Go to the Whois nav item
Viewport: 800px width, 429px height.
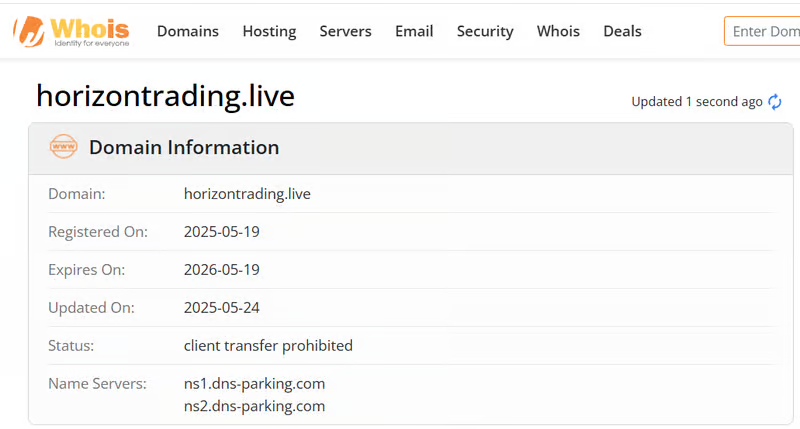tap(558, 31)
